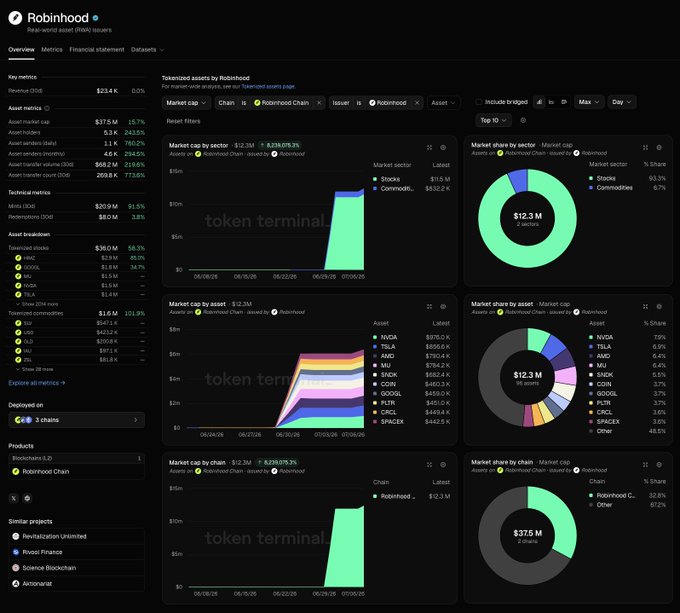Follow the Tokenized assets page link
Screen dimensions: 680x613
point(268,87)
